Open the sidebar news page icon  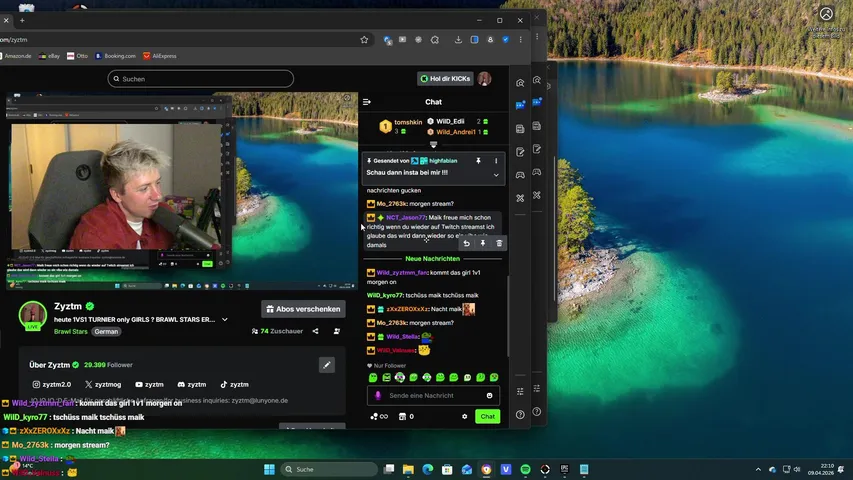pos(520,129)
